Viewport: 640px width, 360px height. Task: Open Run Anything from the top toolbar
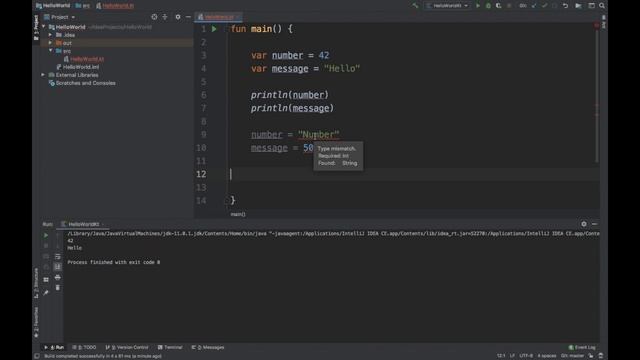coord(578,6)
